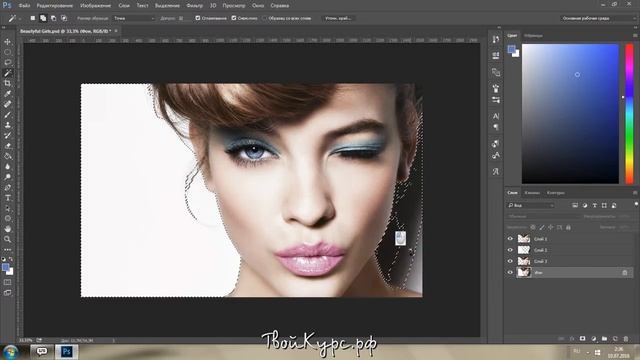Click inside the blue color picker field
The height and width of the screenshot is (360, 640).
570,114
